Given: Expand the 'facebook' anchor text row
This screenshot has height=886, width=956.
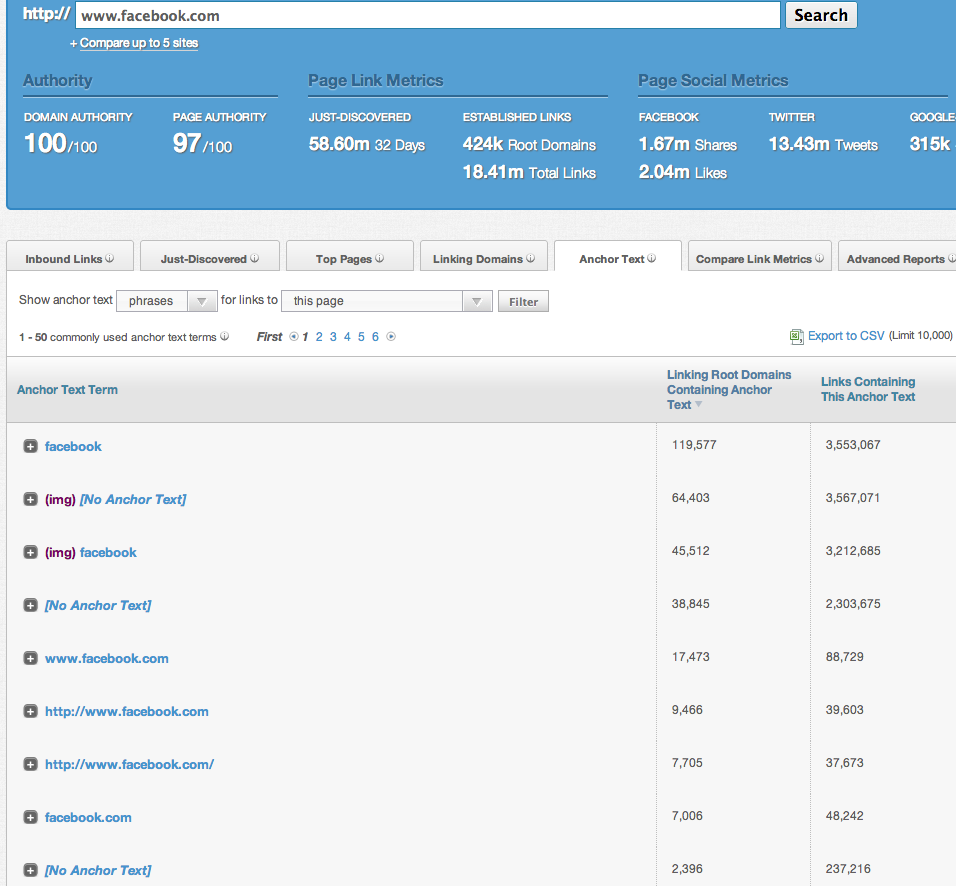Looking at the screenshot, I should [30, 446].
